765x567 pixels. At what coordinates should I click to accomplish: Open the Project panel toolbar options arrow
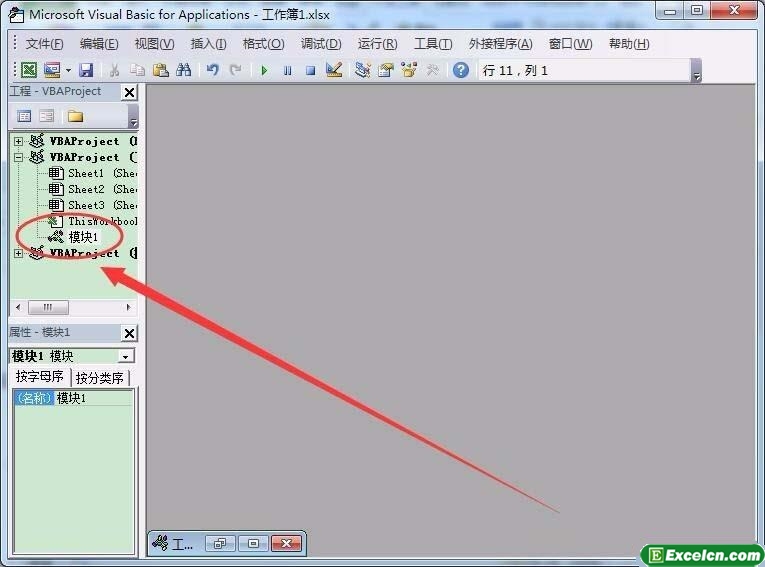[x=133, y=117]
